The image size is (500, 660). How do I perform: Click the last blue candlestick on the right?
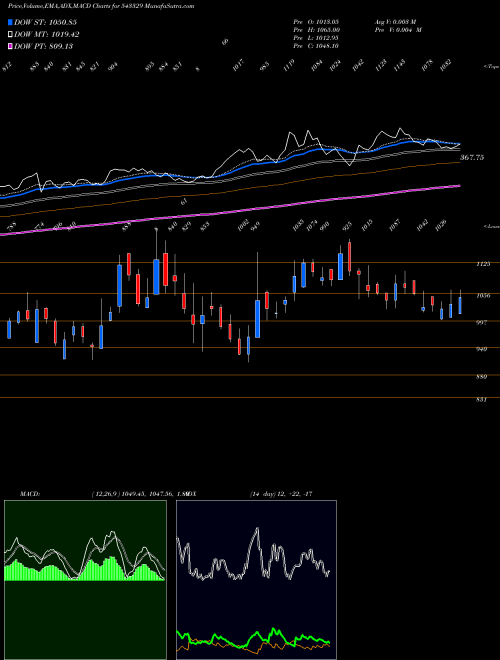[460, 305]
